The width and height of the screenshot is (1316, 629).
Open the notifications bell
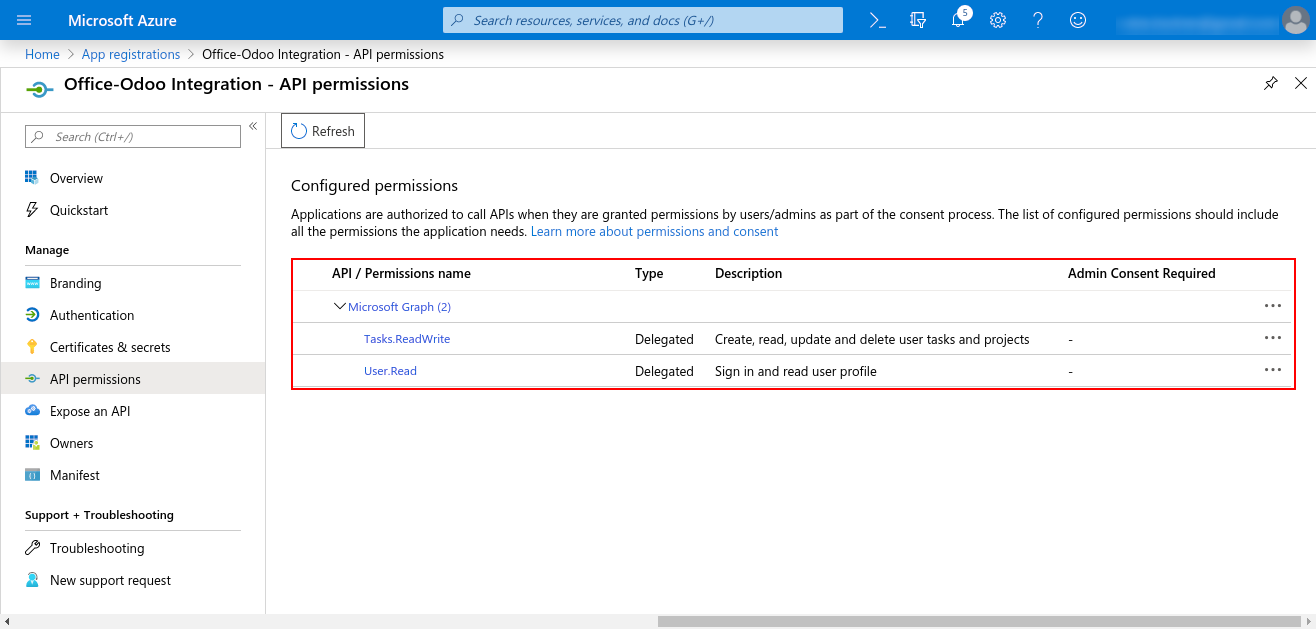click(x=958, y=20)
